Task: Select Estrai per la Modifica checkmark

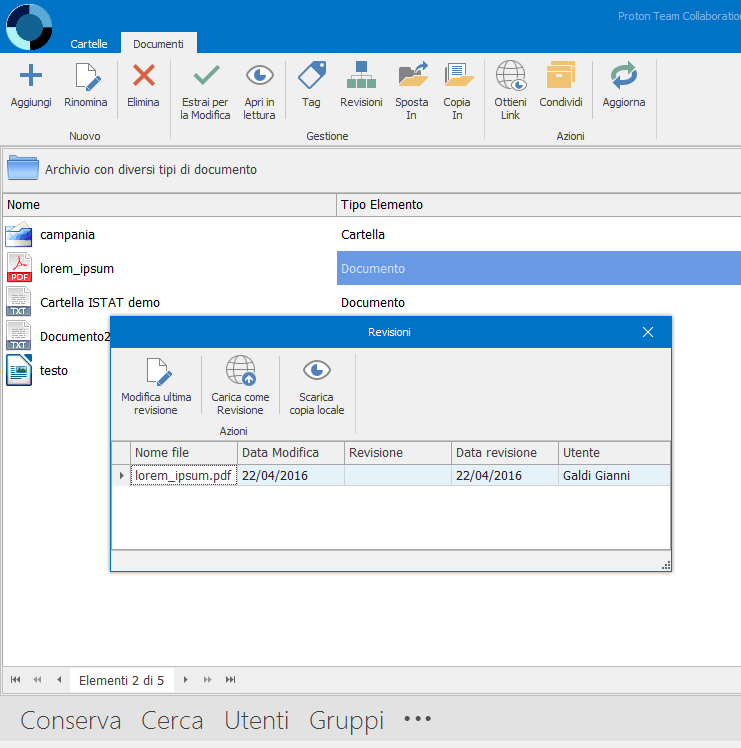Action: tap(206, 75)
